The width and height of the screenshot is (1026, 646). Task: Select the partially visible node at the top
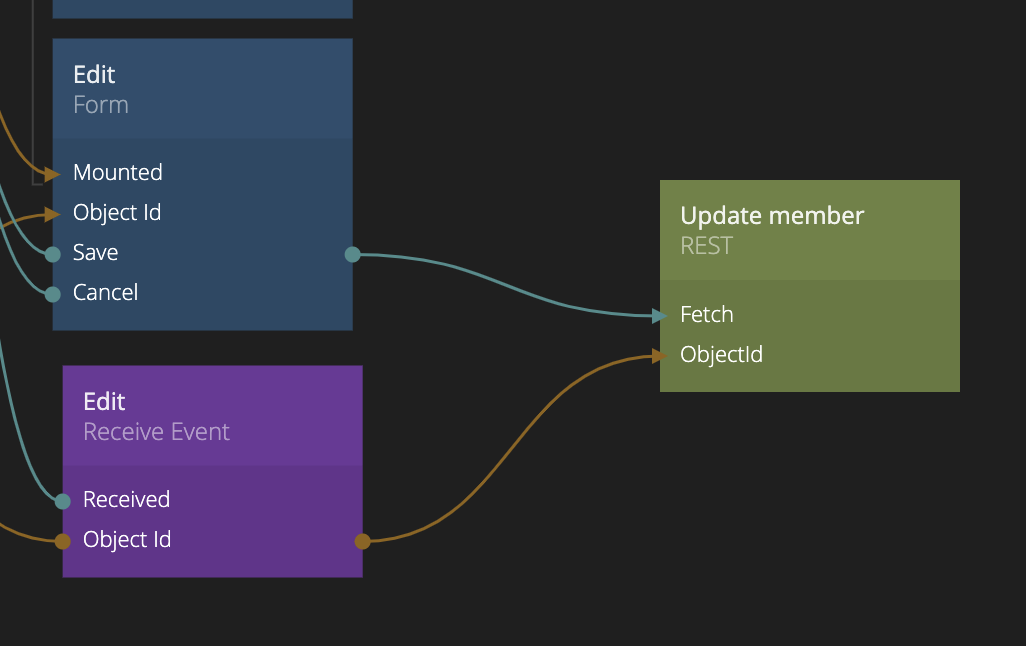tap(202, 8)
